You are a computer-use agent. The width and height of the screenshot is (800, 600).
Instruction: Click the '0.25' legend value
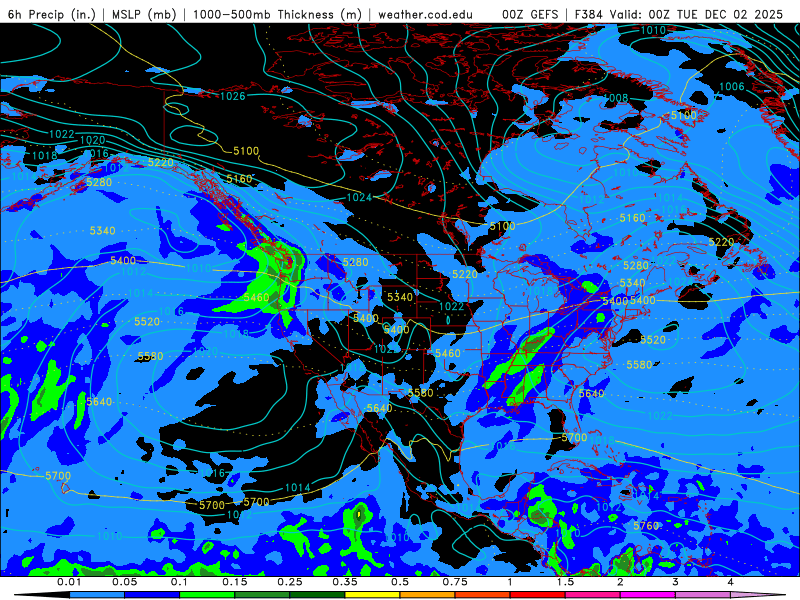pyautogui.click(x=290, y=582)
